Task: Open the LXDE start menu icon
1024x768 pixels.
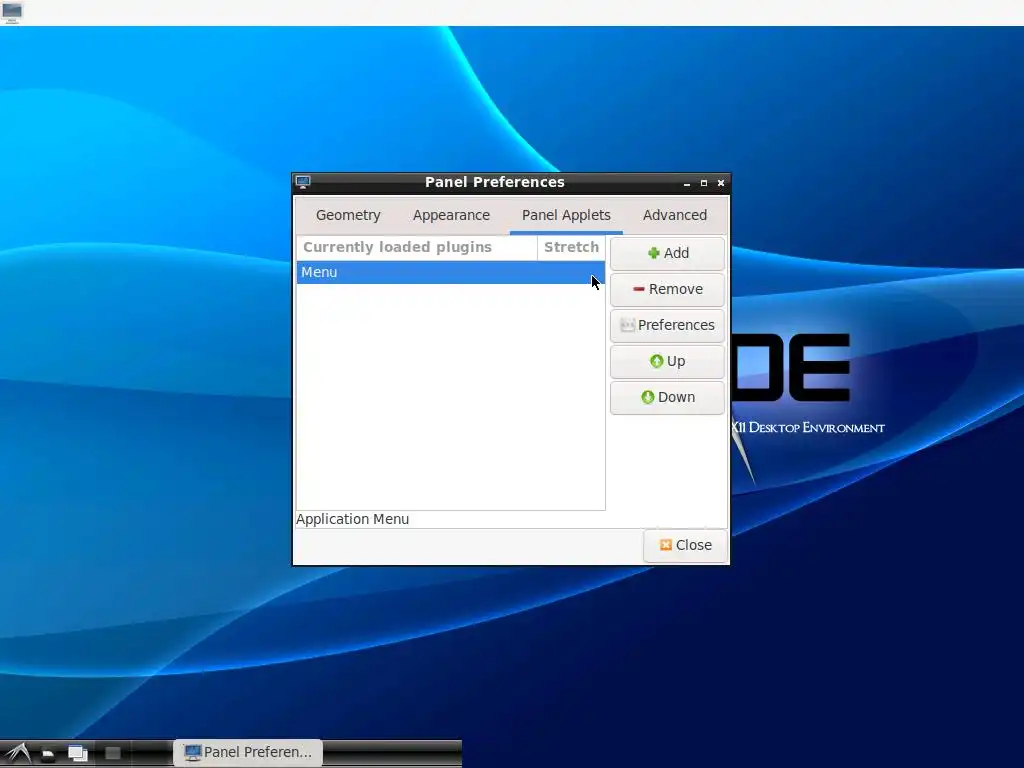Action: coord(18,753)
